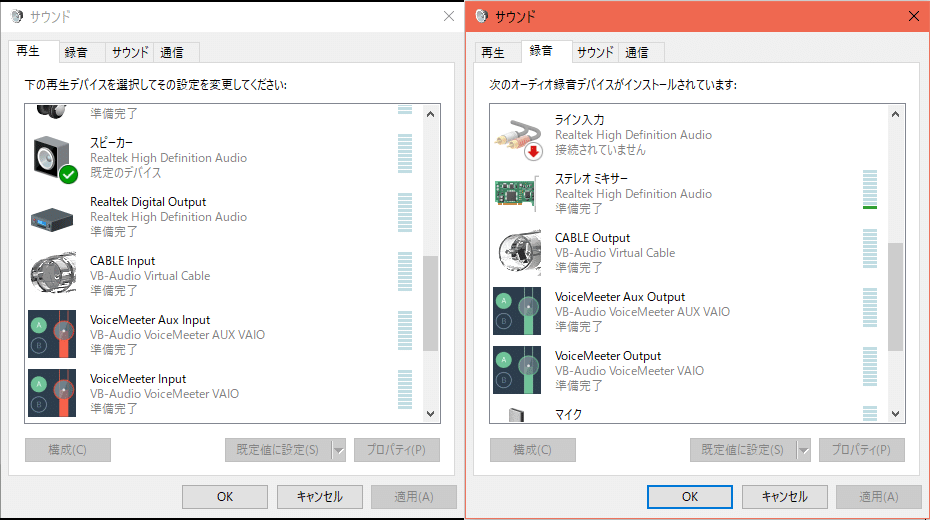This screenshot has width=930, height=520.
Task: Click OK in the right recording window
Action: [690, 497]
